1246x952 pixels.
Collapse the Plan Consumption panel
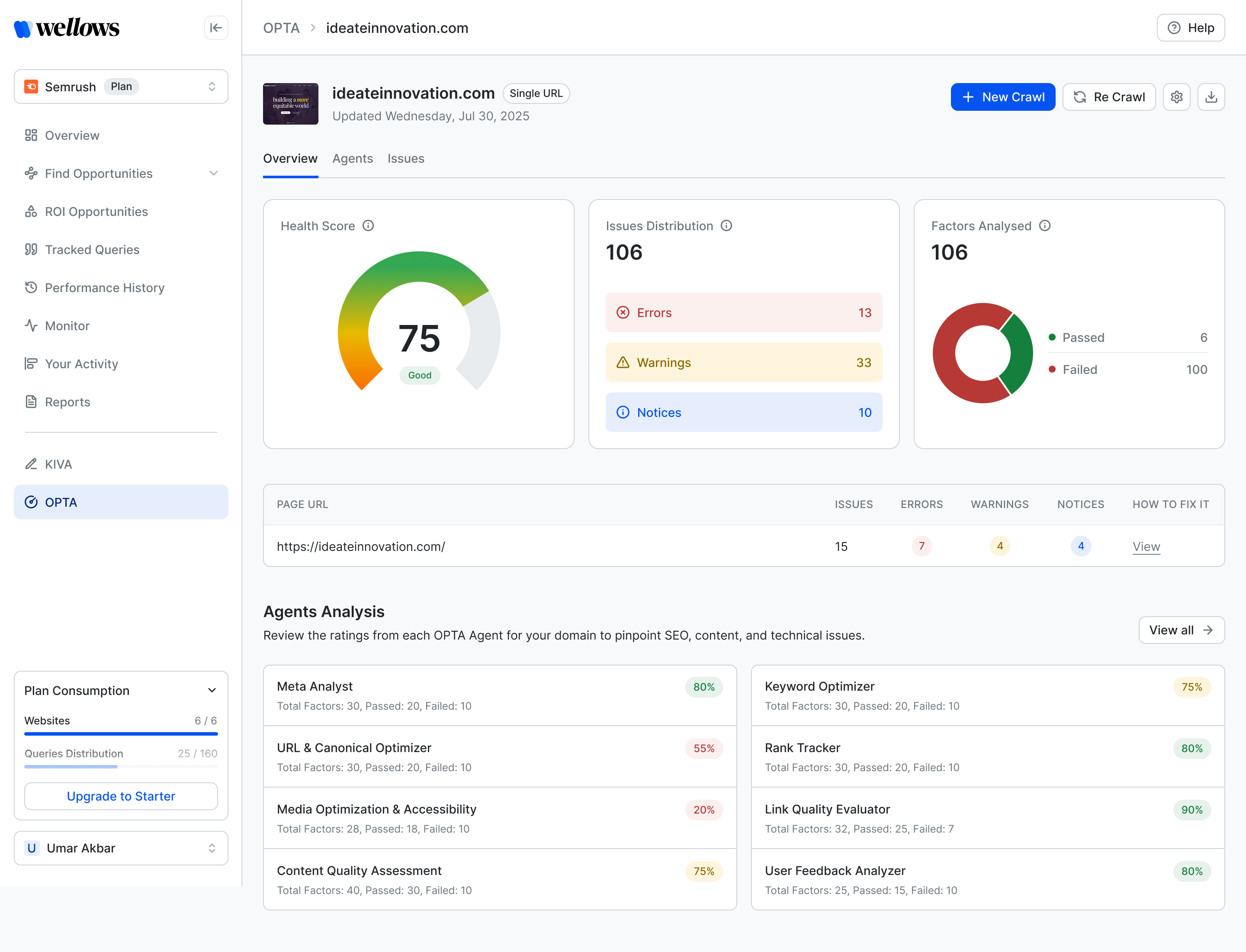212,690
